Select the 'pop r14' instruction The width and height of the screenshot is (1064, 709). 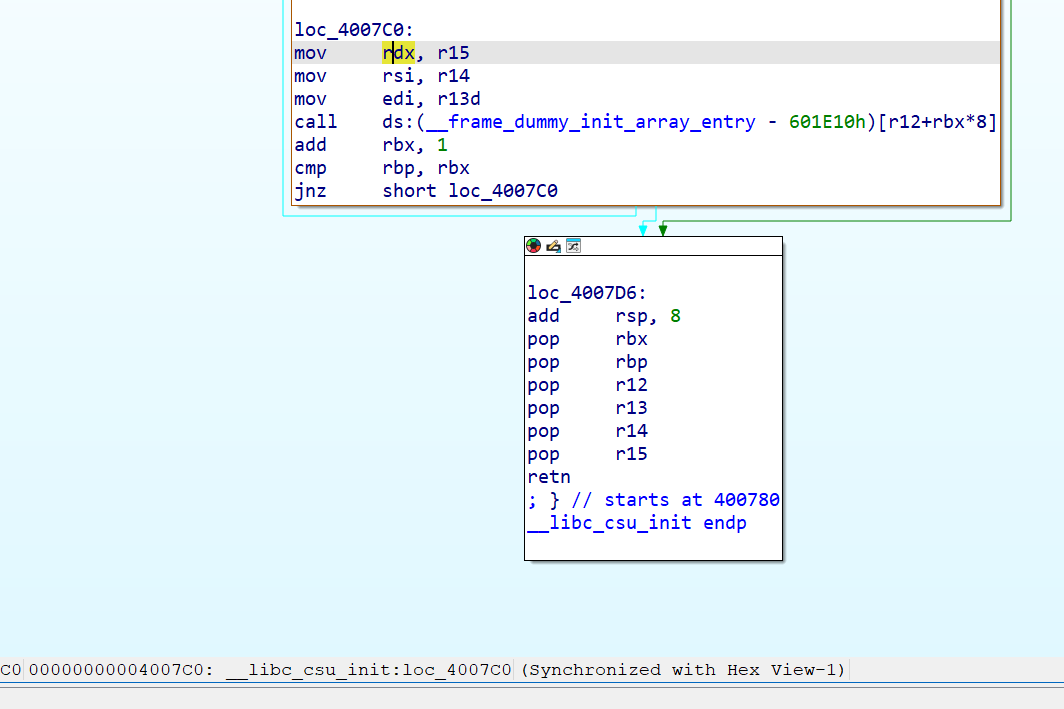tap(588, 432)
